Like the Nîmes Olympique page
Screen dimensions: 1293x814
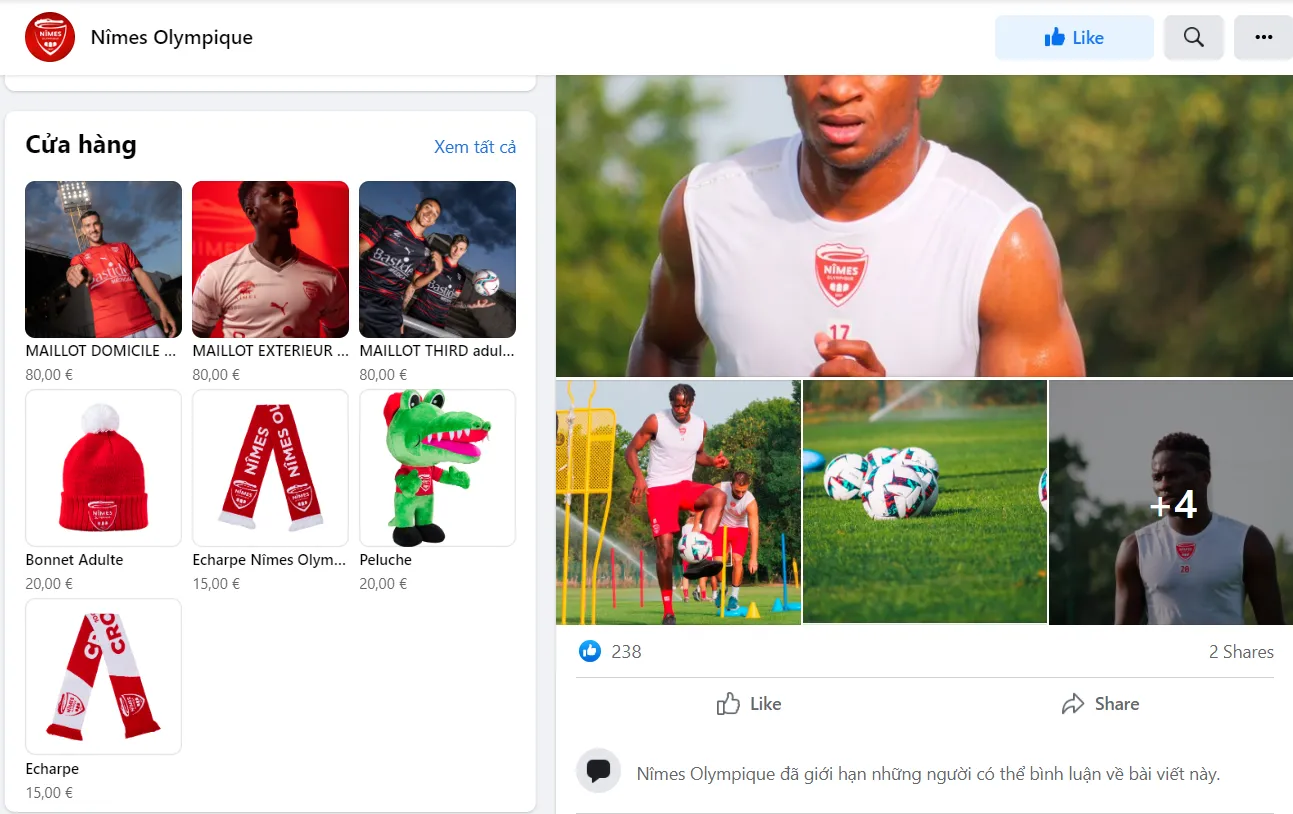click(x=1074, y=38)
